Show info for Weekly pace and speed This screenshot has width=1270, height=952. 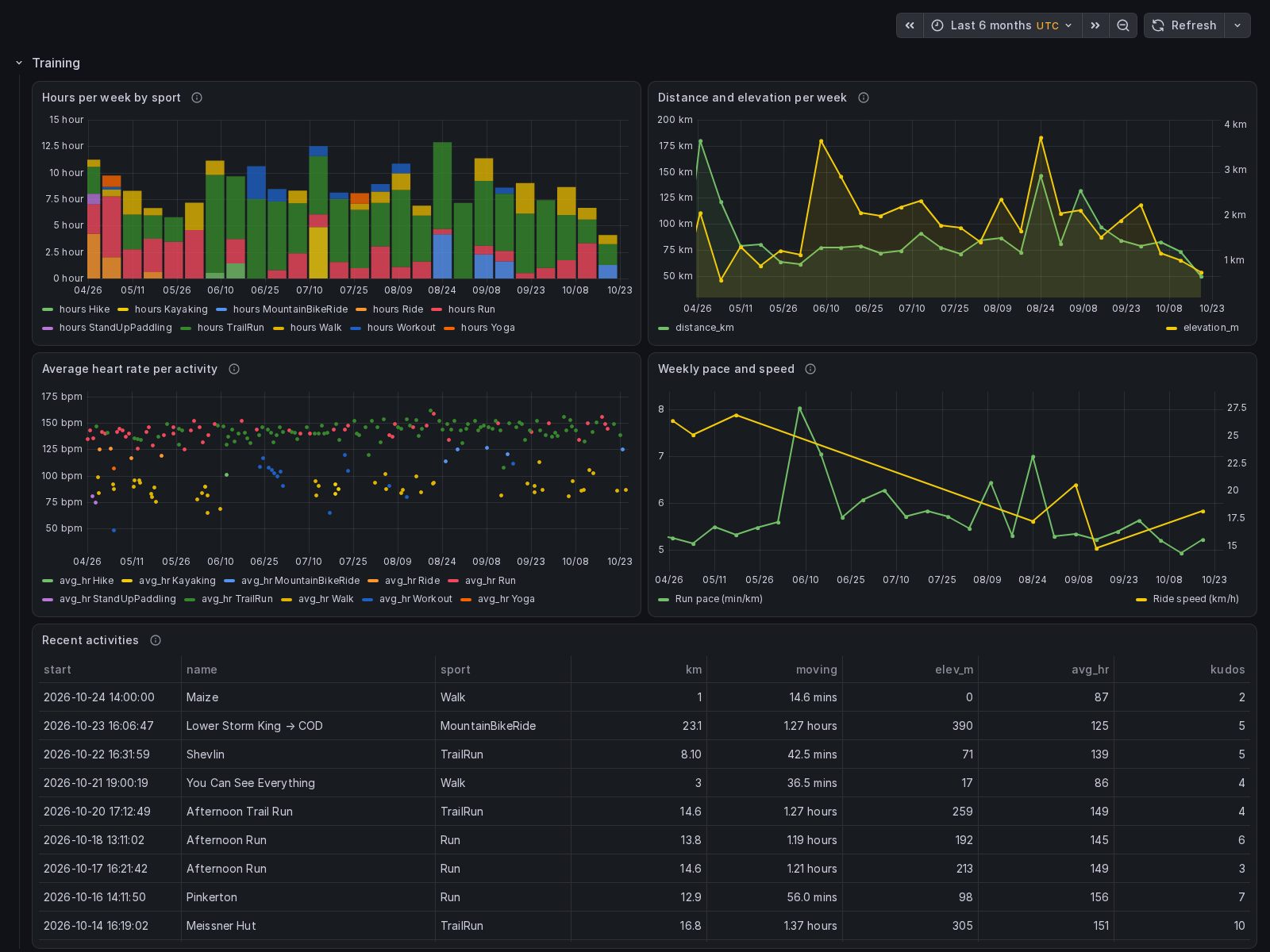coord(810,369)
